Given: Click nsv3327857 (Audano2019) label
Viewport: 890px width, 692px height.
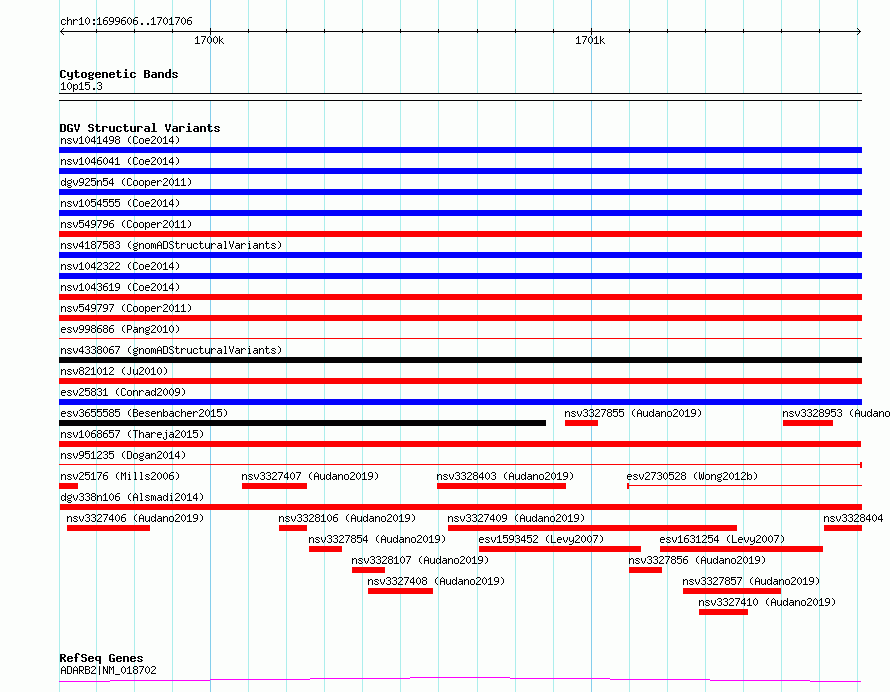Looking at the screenshot, I should 751,581.
